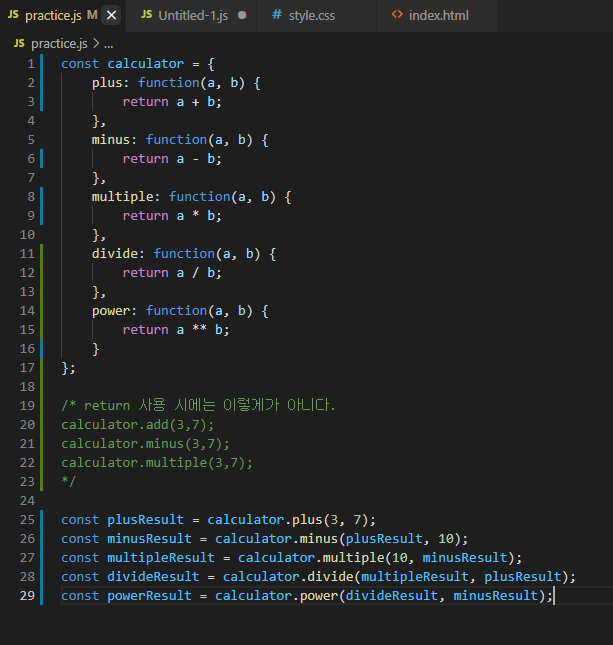Viewport: 613px width, 645px height.
Task: Click line number 11 in the gutter
Action: [27, 254]
